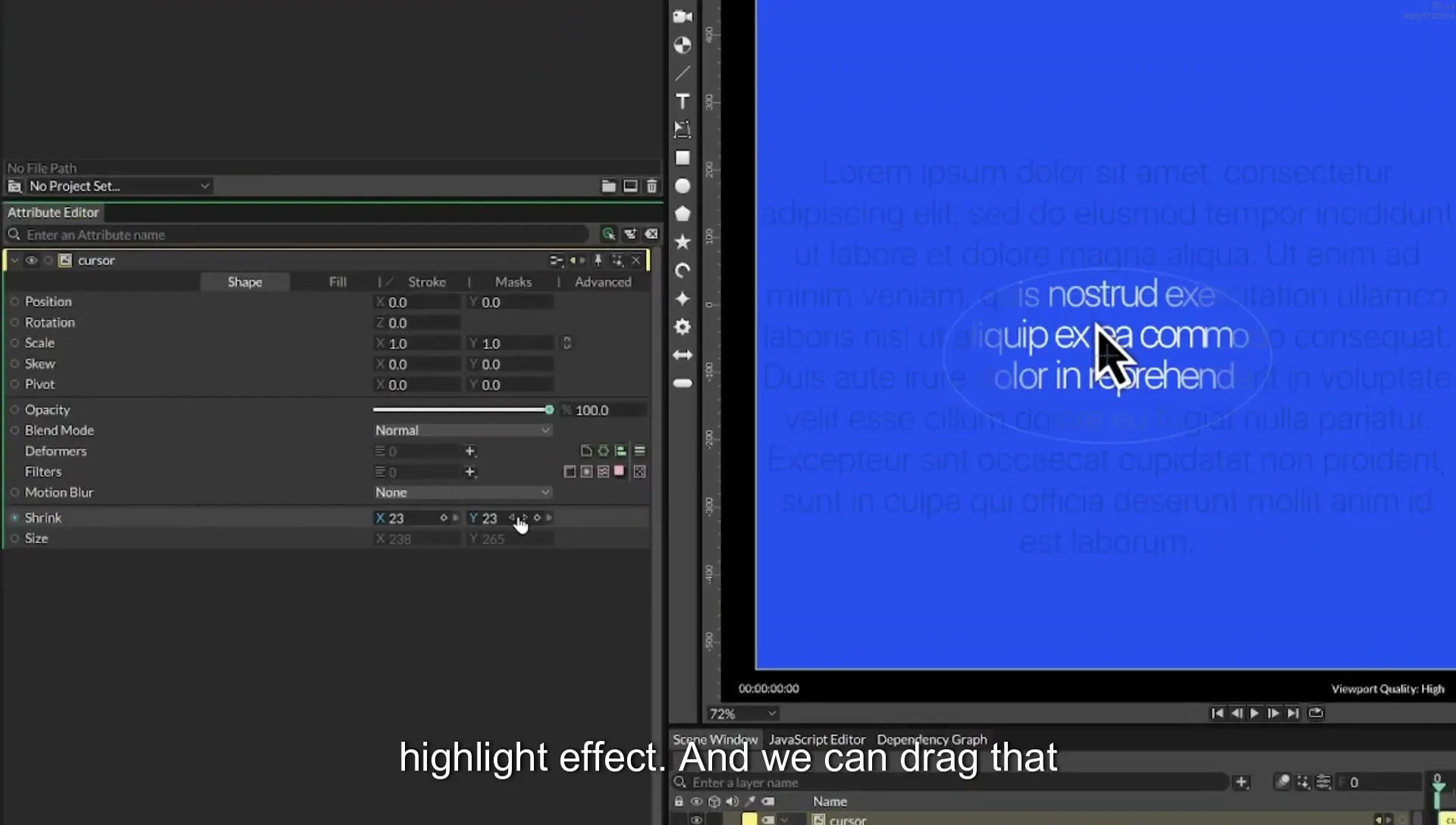Switch to the Fill tab
The image size is (1456, 825).
tap(337, 281)
